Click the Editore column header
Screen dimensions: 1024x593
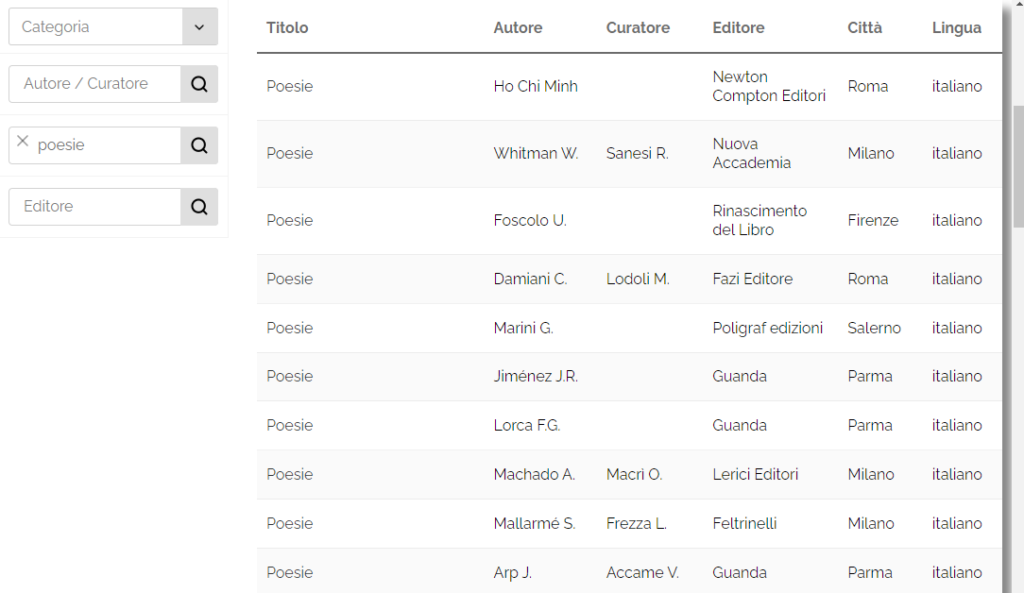[739, 27]
